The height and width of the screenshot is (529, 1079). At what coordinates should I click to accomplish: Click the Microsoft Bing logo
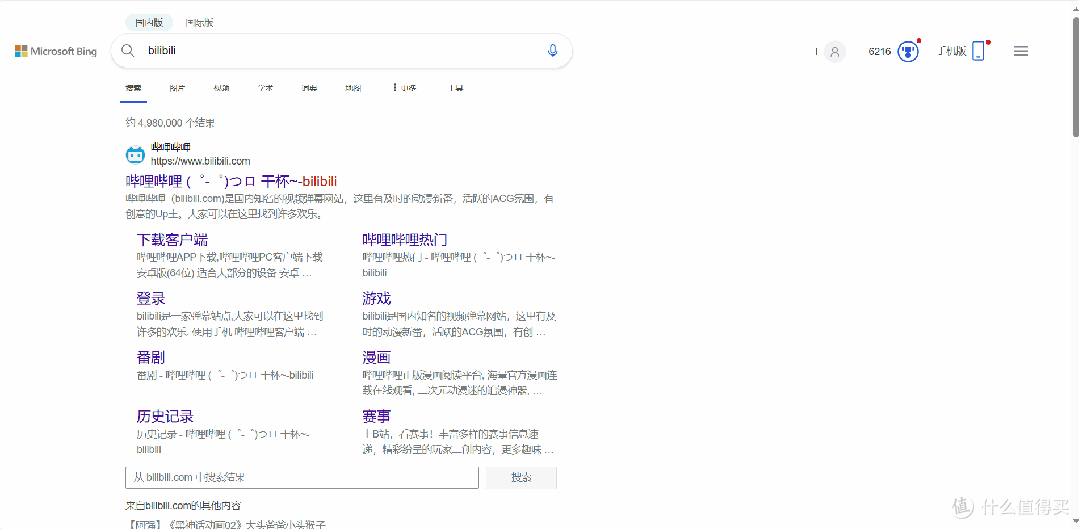56,51
